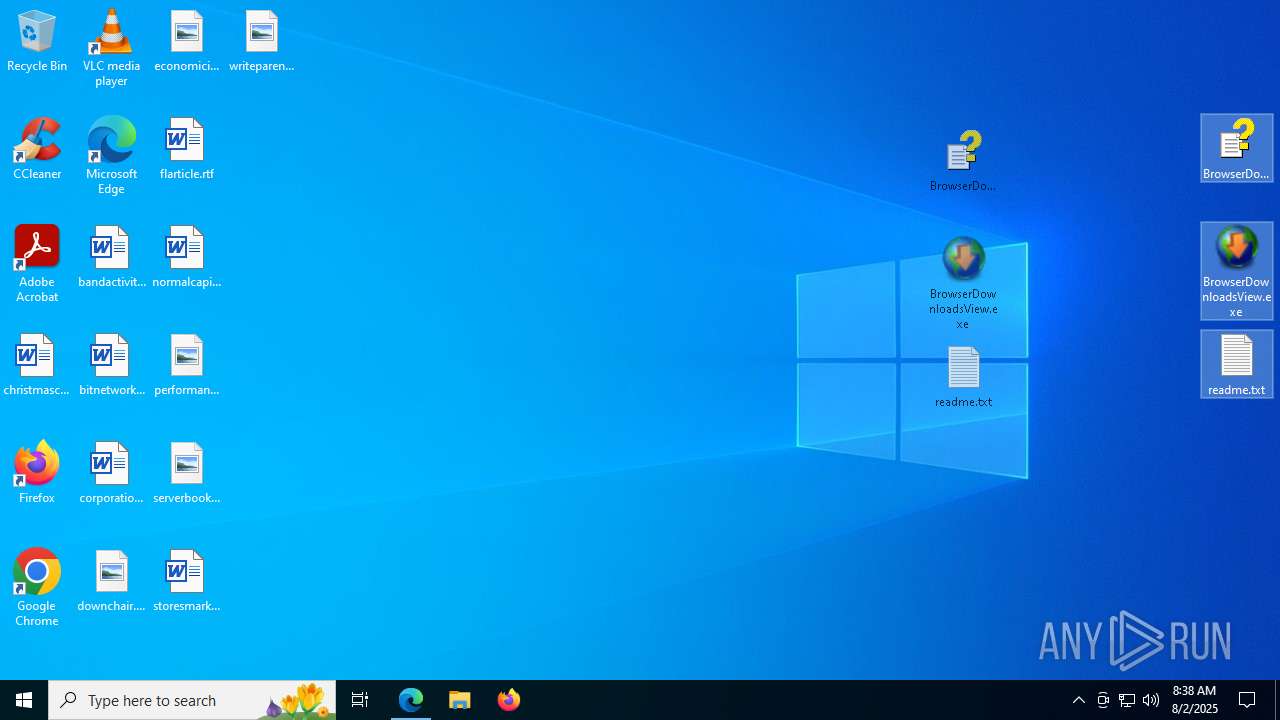Click the Meet Now tray icon
1280x720 pixels.
1103,700
